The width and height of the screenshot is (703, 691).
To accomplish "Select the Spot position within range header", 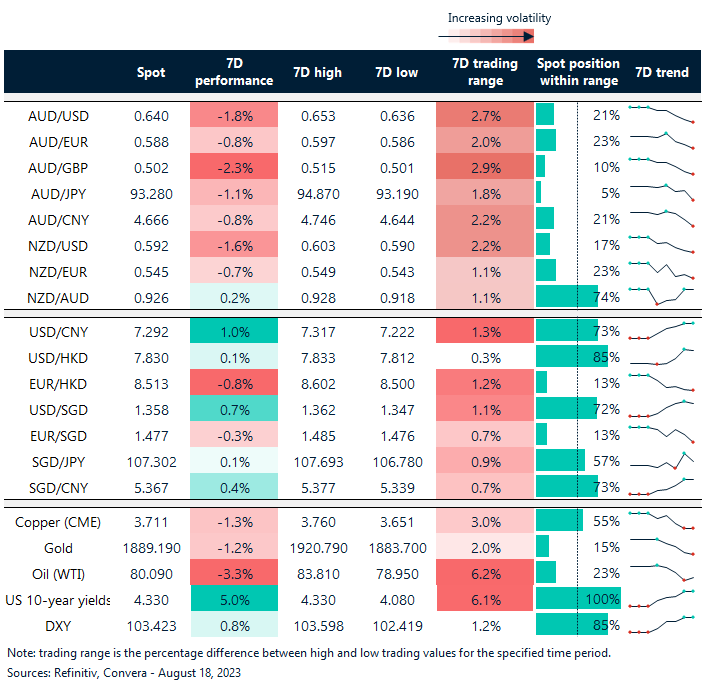I will (578, 72).
